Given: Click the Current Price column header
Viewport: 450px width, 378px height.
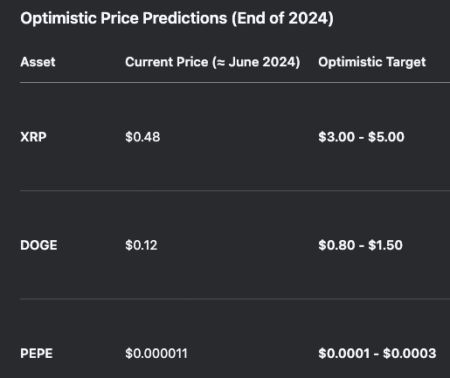Looking at the screenshot, I should 213,62.
